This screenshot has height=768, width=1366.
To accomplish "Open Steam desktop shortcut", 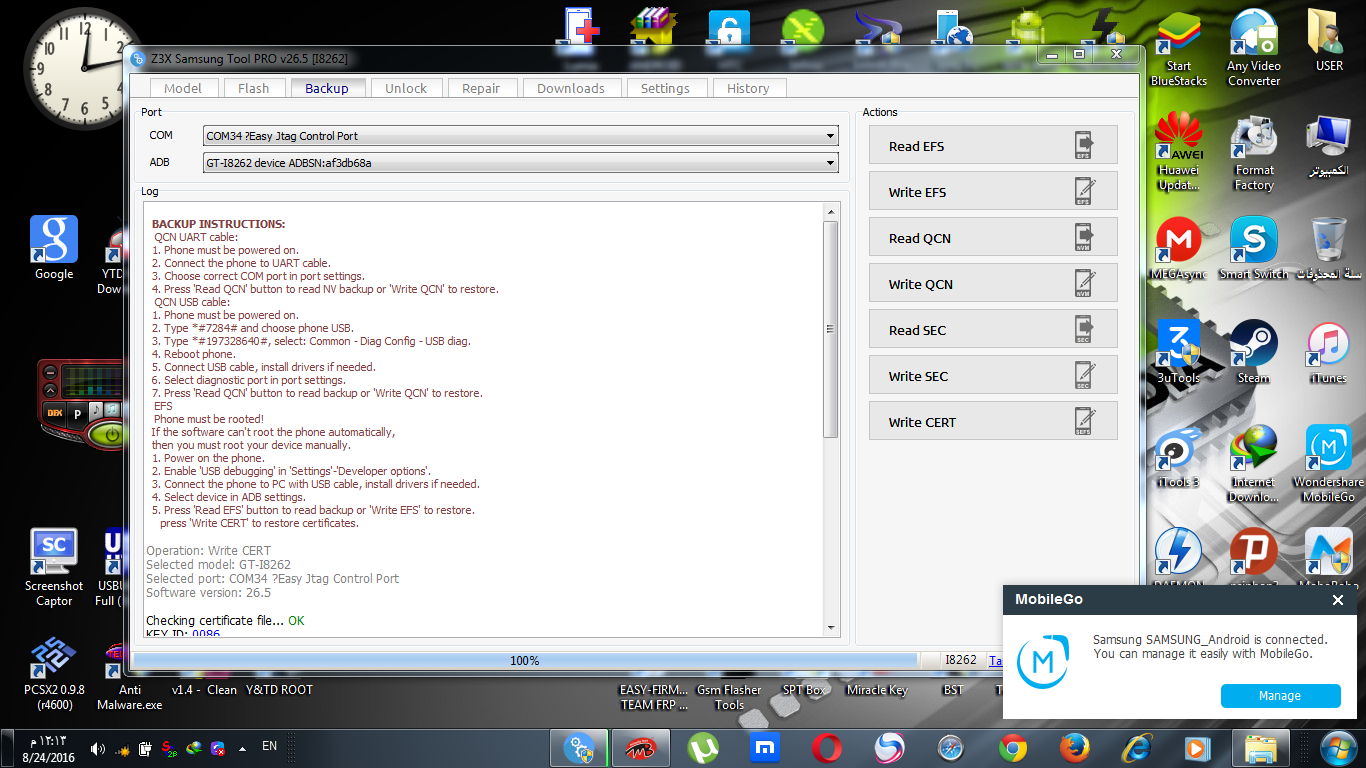I will pos(1254,352).
